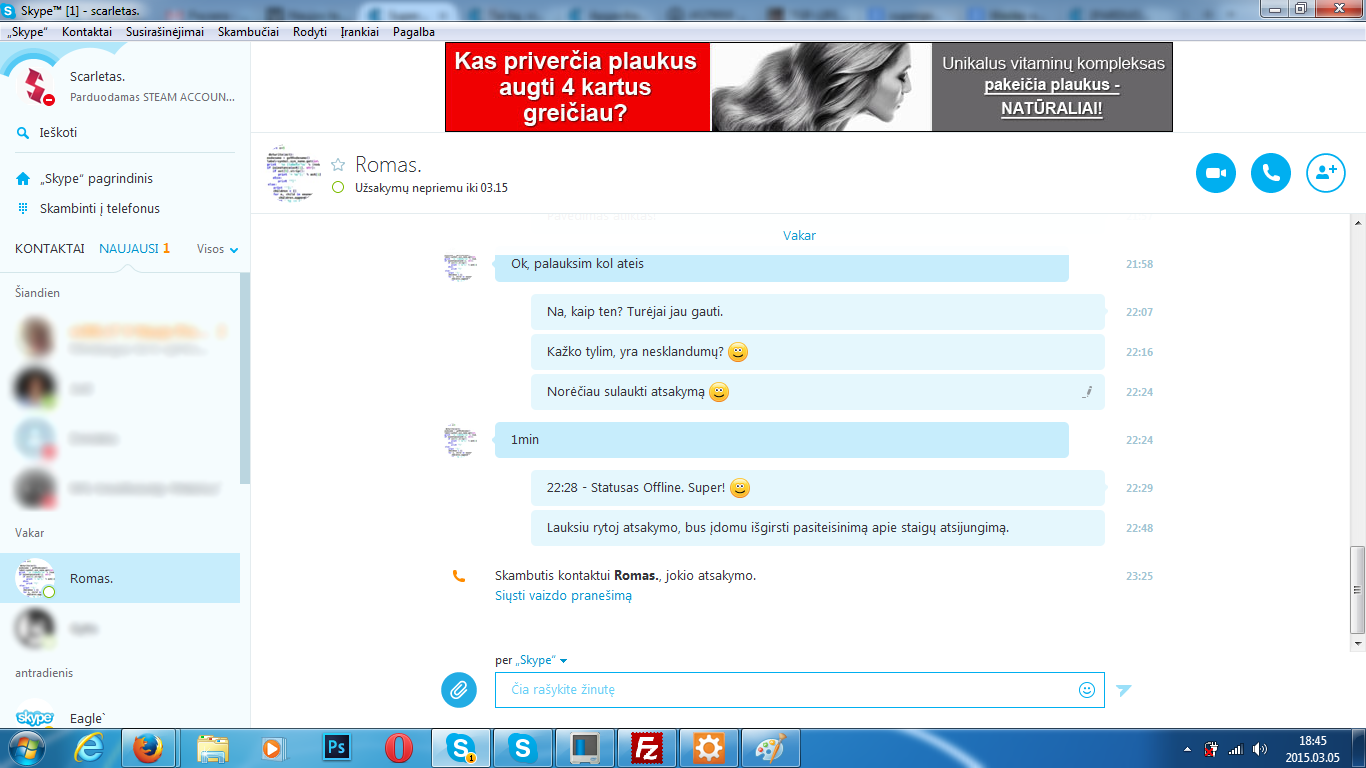Open Windows Explorer folder on taskbar
This screenshot has height=768, width=1366.
coord(213,747)
